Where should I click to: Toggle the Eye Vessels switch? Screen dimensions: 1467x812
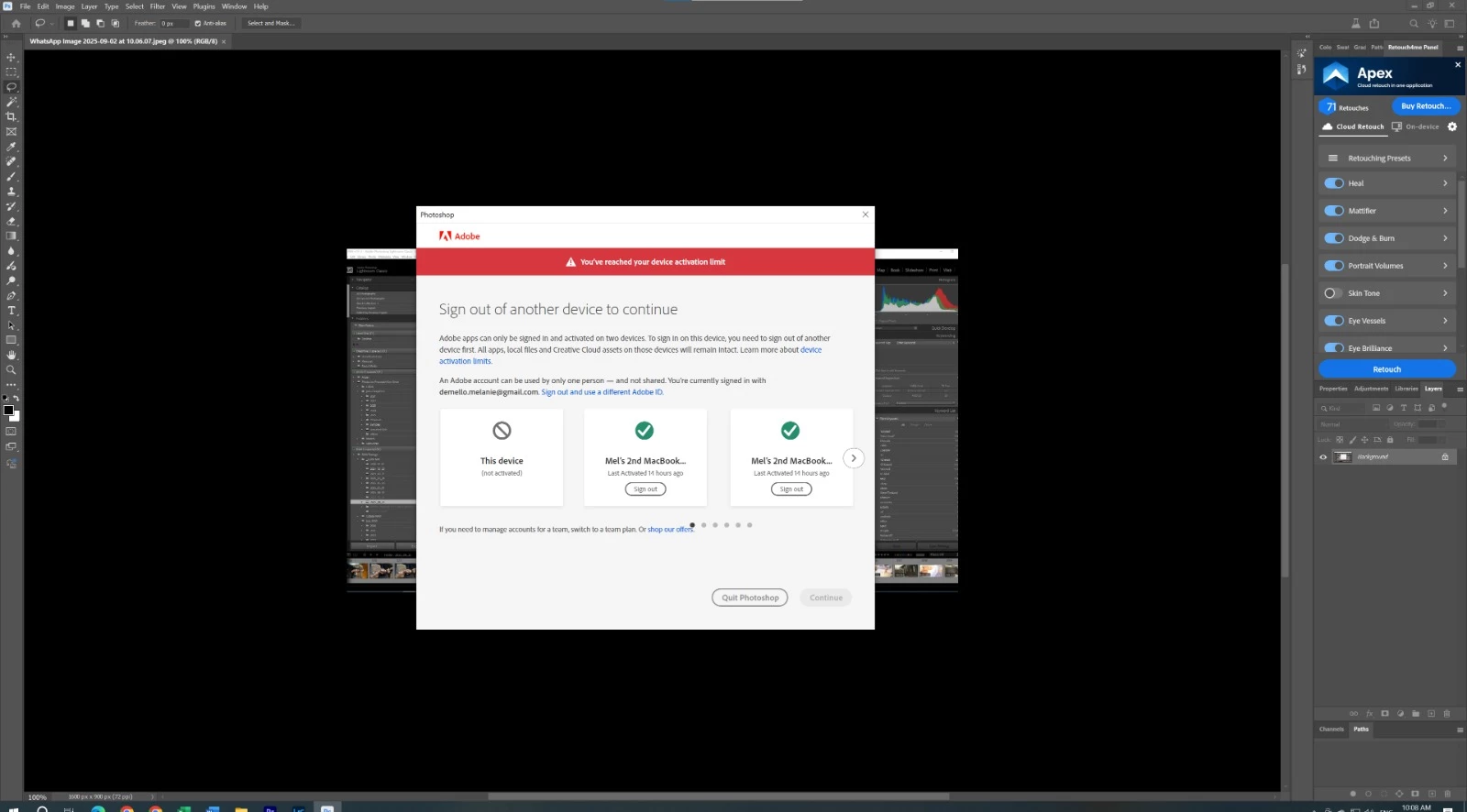coord(1334,321)
